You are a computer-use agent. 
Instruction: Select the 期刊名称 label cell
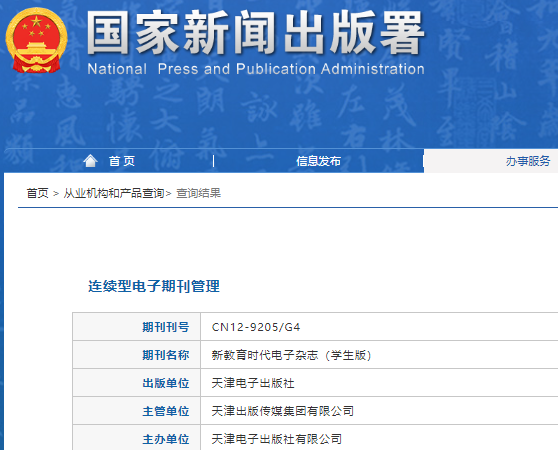[x=137, y=355]
